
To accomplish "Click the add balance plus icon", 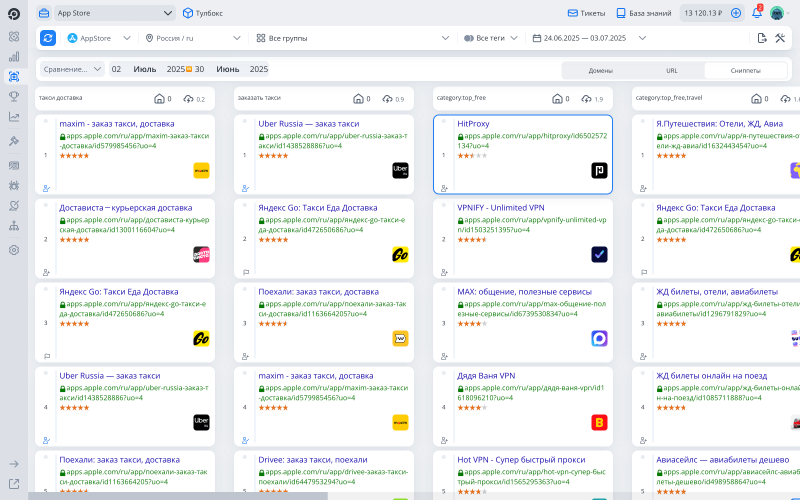I will click(x=736, y=13).
